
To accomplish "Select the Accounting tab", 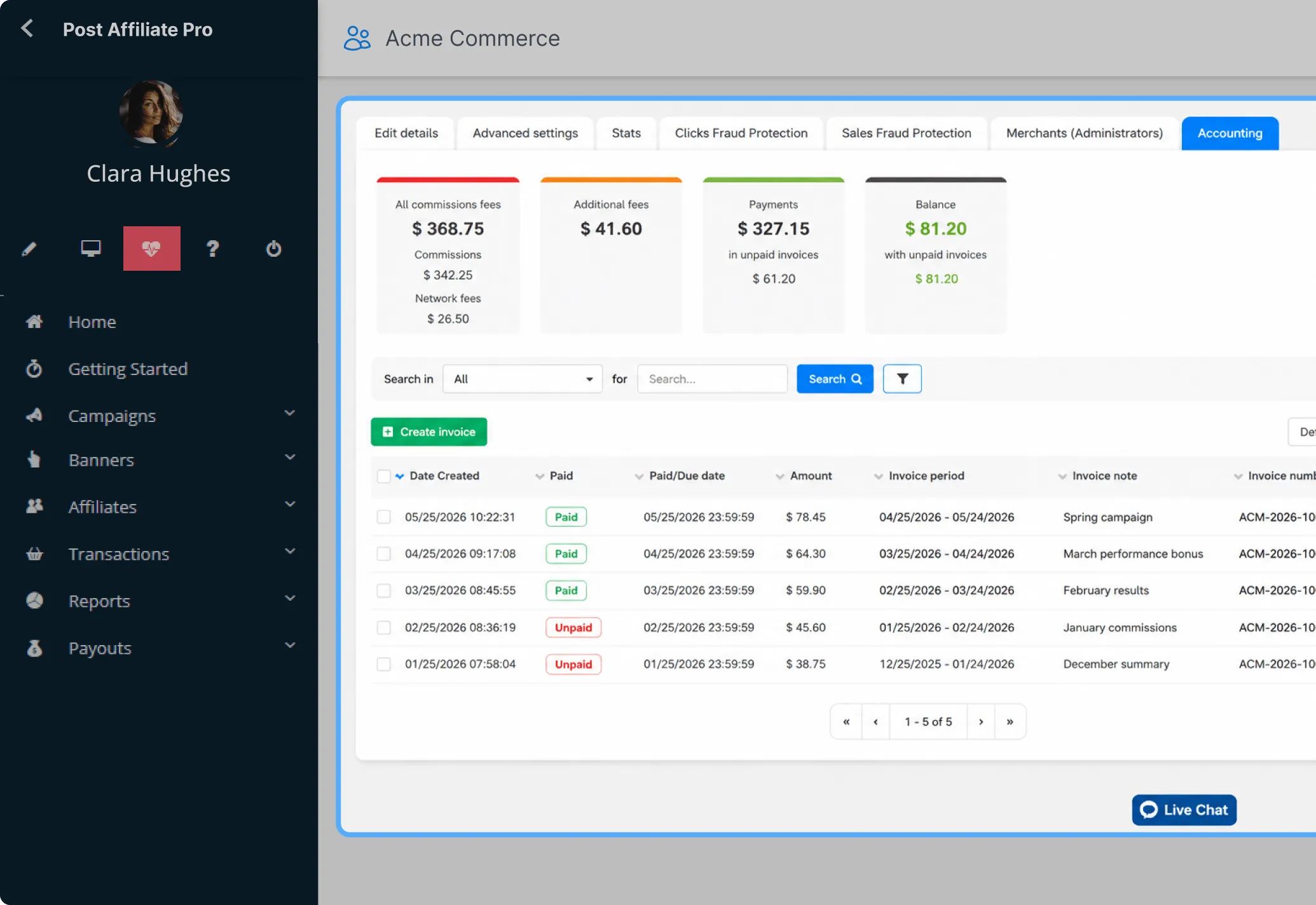I will tap(1230, 133).
